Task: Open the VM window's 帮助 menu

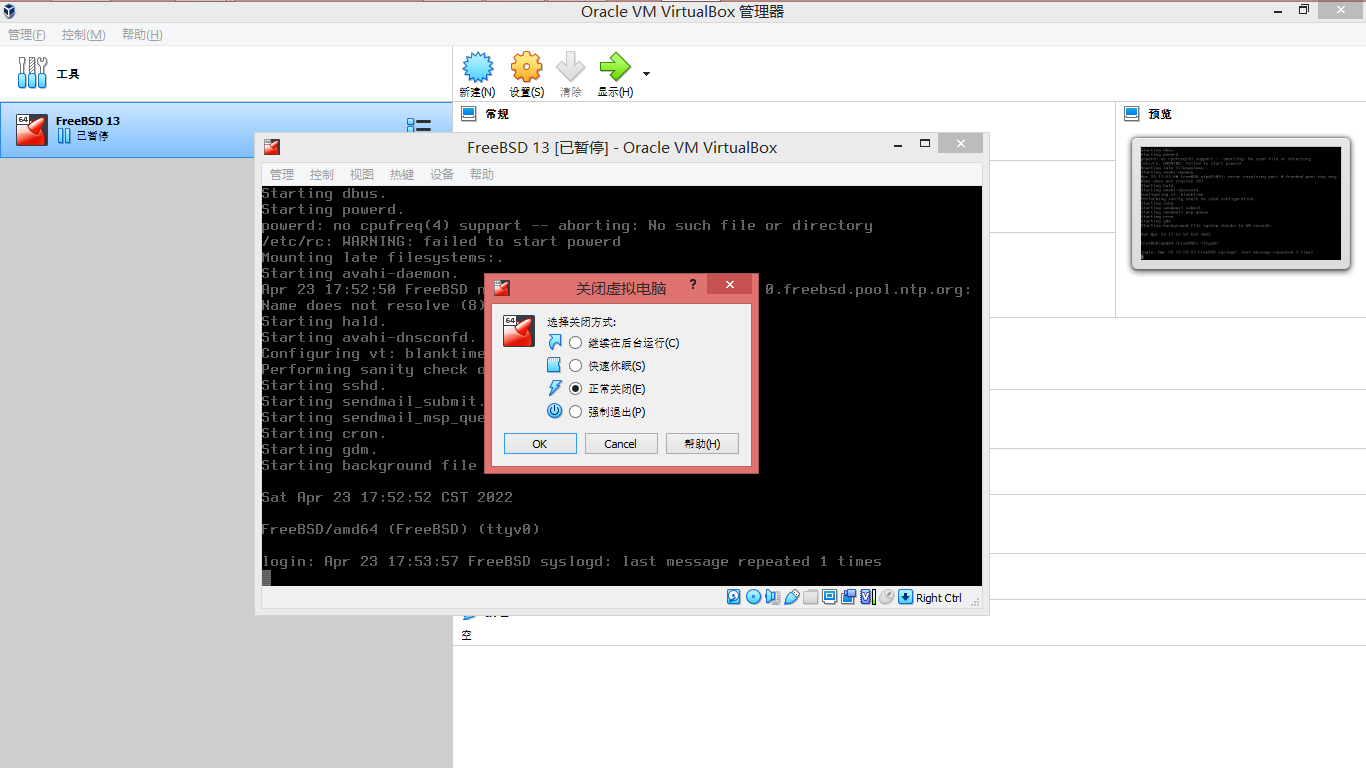Action: tap(482, 174)
